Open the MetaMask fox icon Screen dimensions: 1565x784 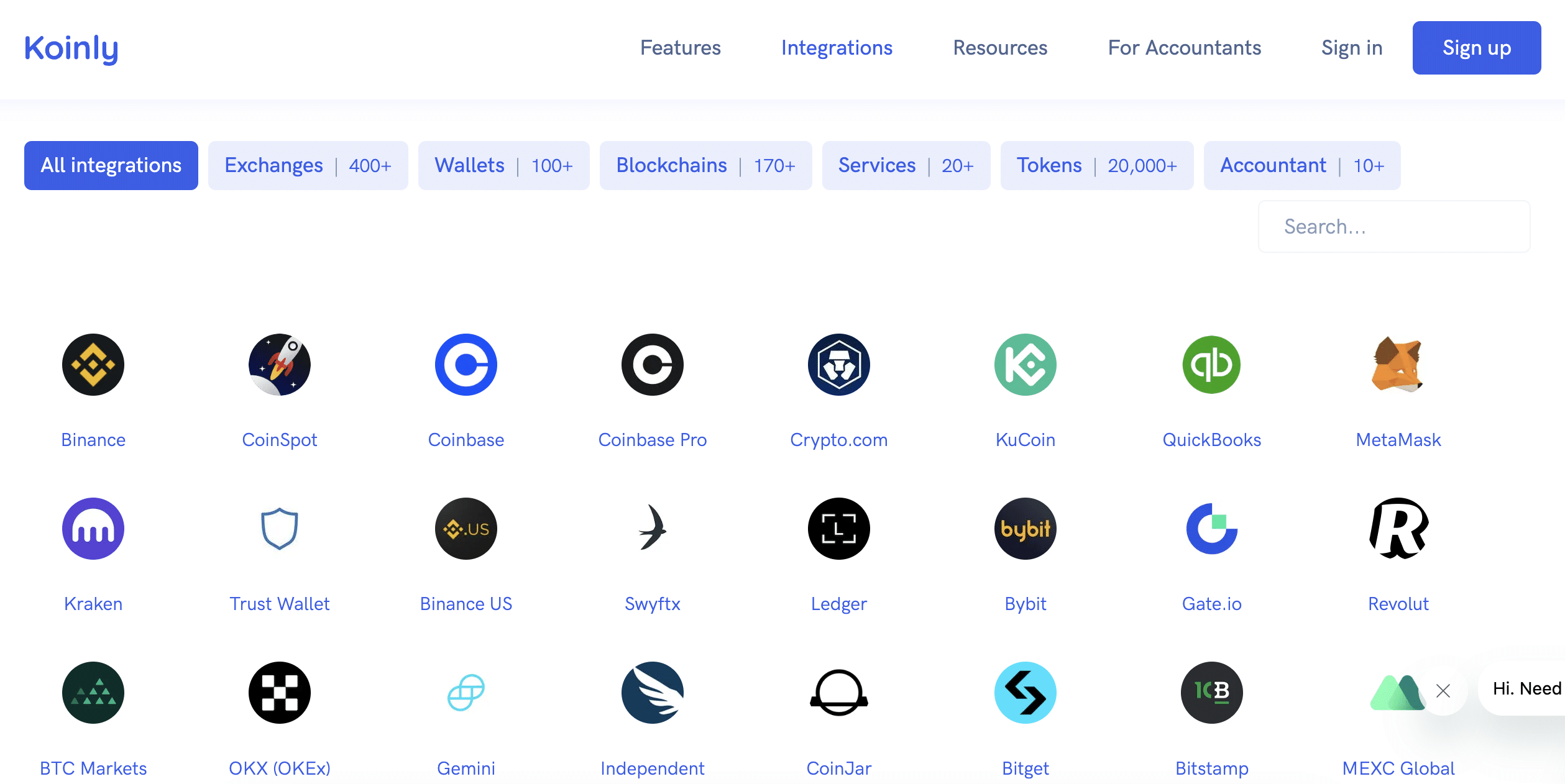tap(1398, 365)
